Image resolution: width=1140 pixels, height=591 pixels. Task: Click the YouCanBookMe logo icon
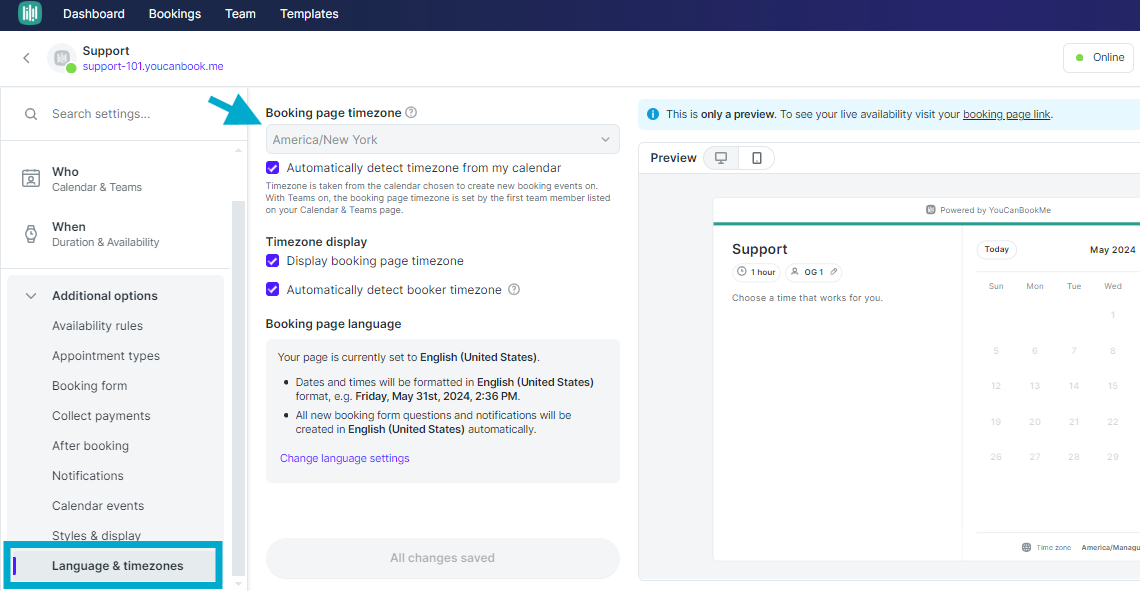(30, 13)
